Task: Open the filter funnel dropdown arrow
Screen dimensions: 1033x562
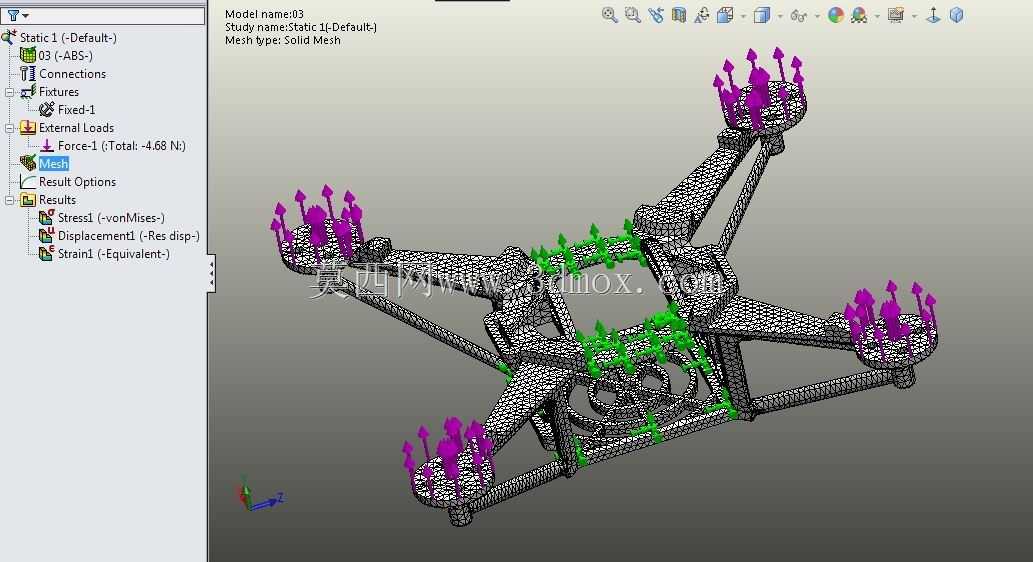Action: (x=26, y=15)
